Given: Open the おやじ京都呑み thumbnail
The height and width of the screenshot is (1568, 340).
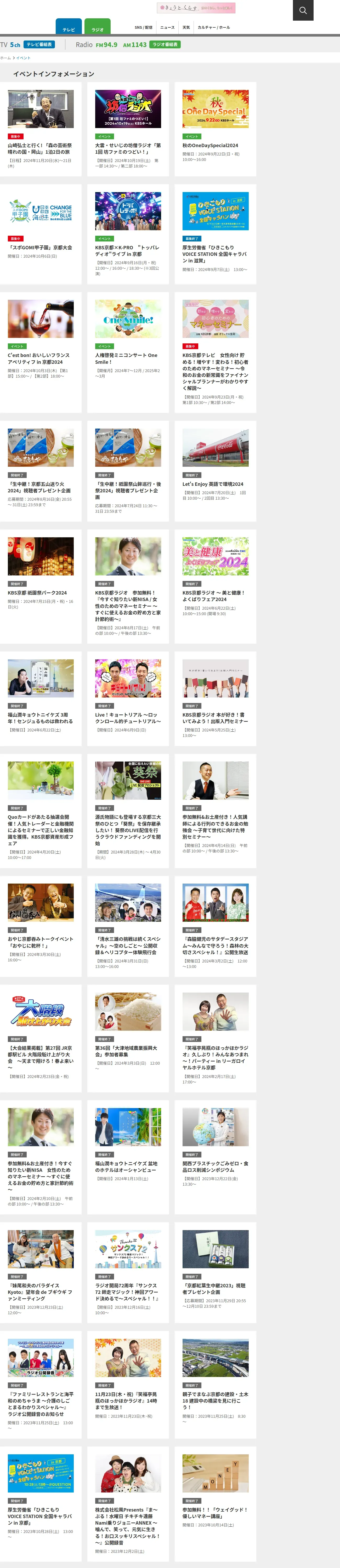Looking at the screenshot, I should coord(41,903).
